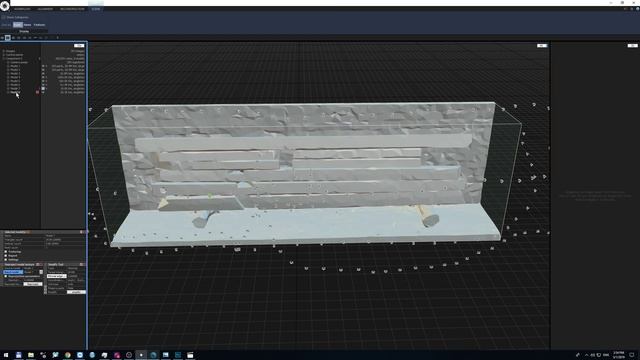
Task: Click the RealityCapture application logo button
Action: tap(4, 5)
